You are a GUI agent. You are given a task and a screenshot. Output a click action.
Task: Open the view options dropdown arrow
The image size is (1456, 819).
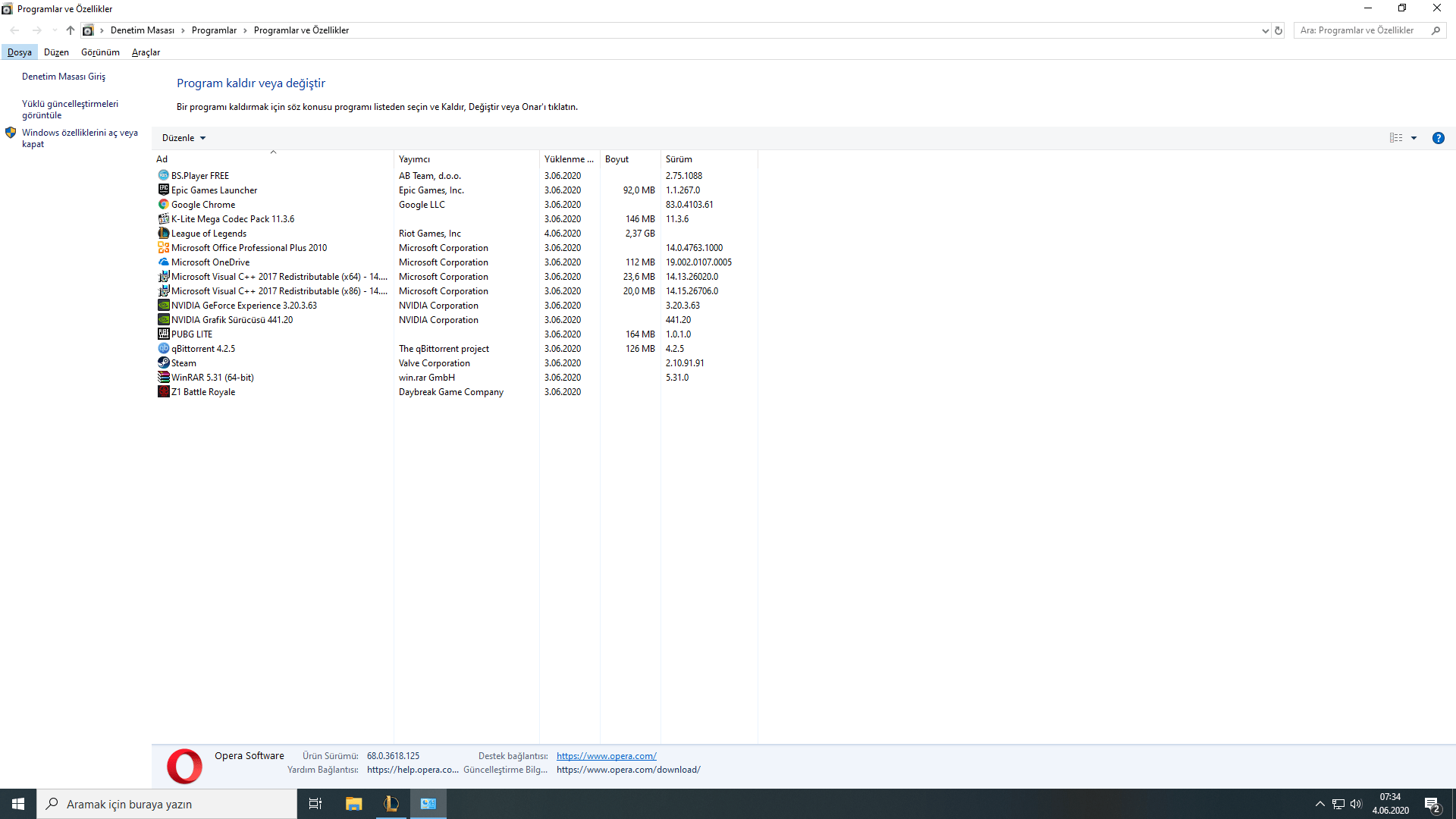[x=1414, y=138]
